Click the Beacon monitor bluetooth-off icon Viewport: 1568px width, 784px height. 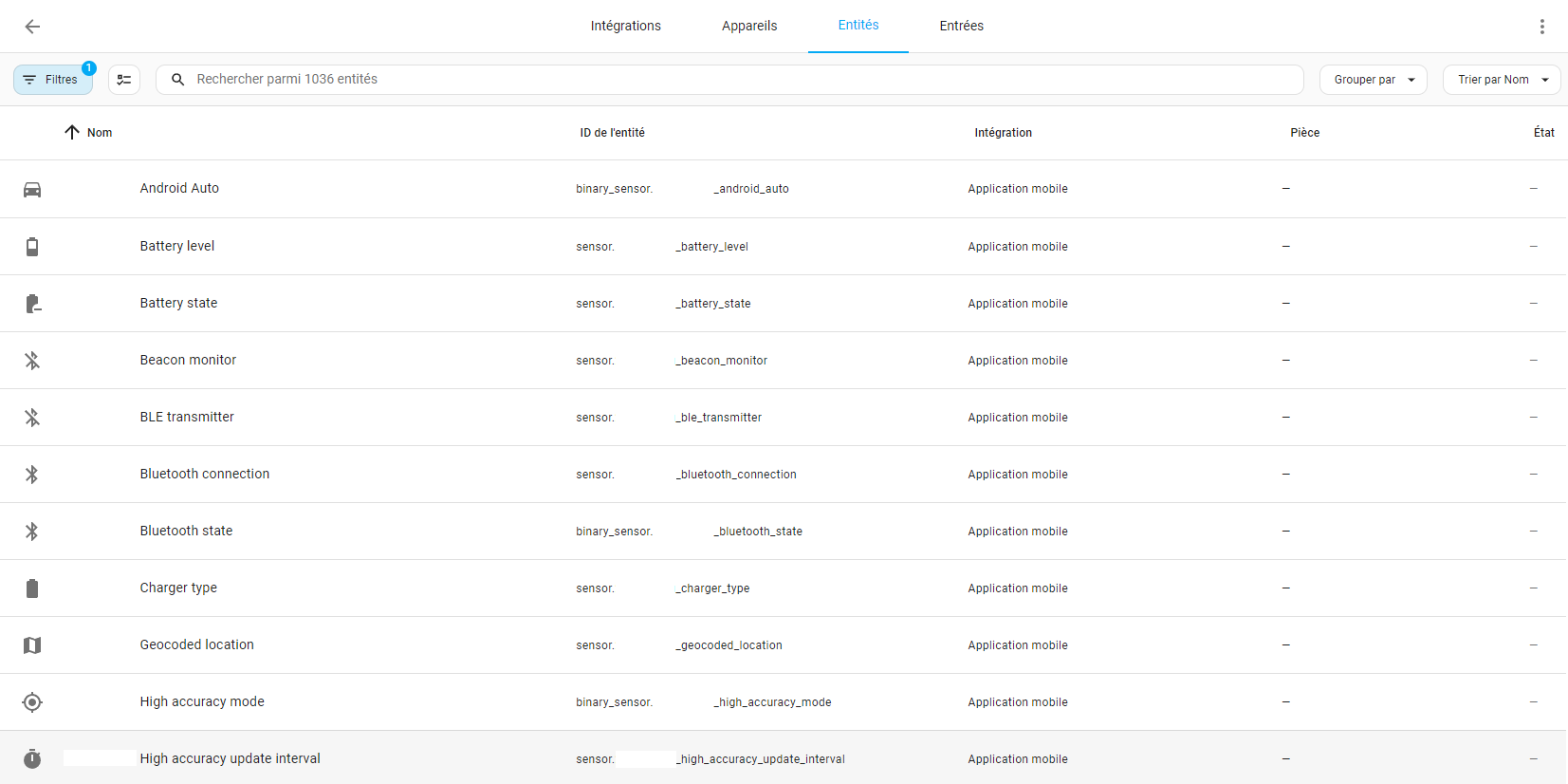32,361
